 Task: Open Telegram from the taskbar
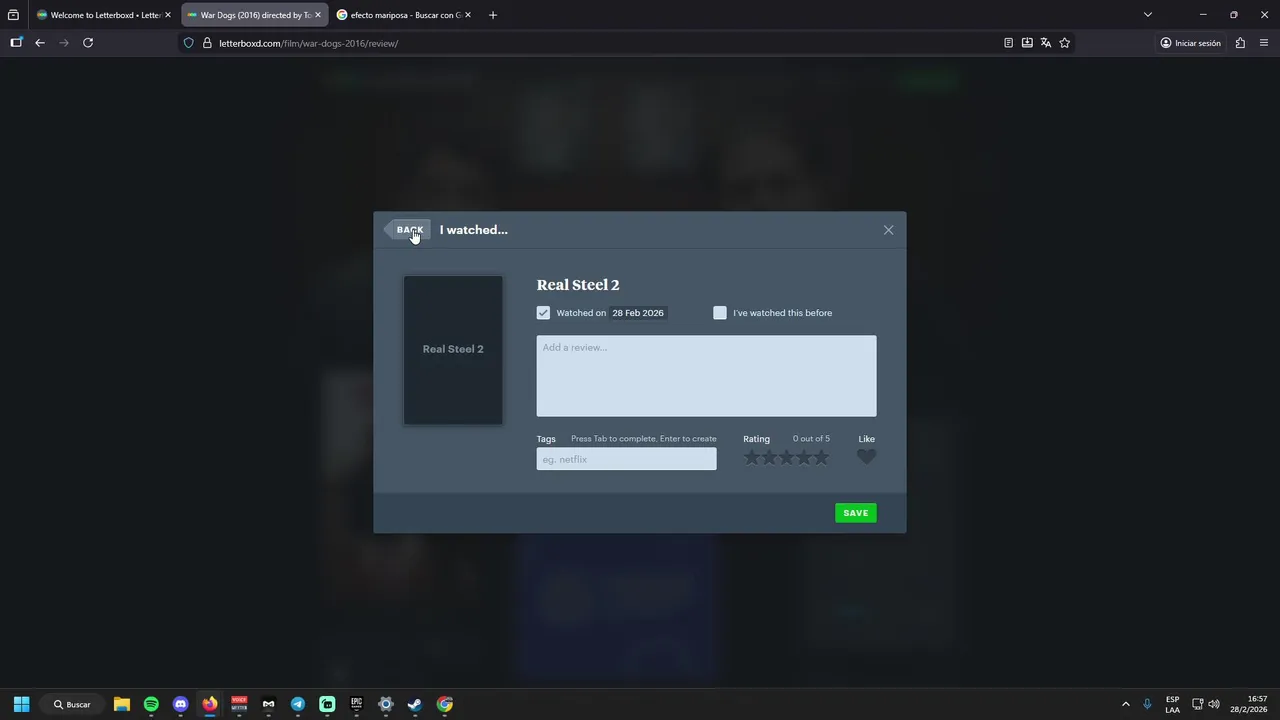[x=298, y=704]
